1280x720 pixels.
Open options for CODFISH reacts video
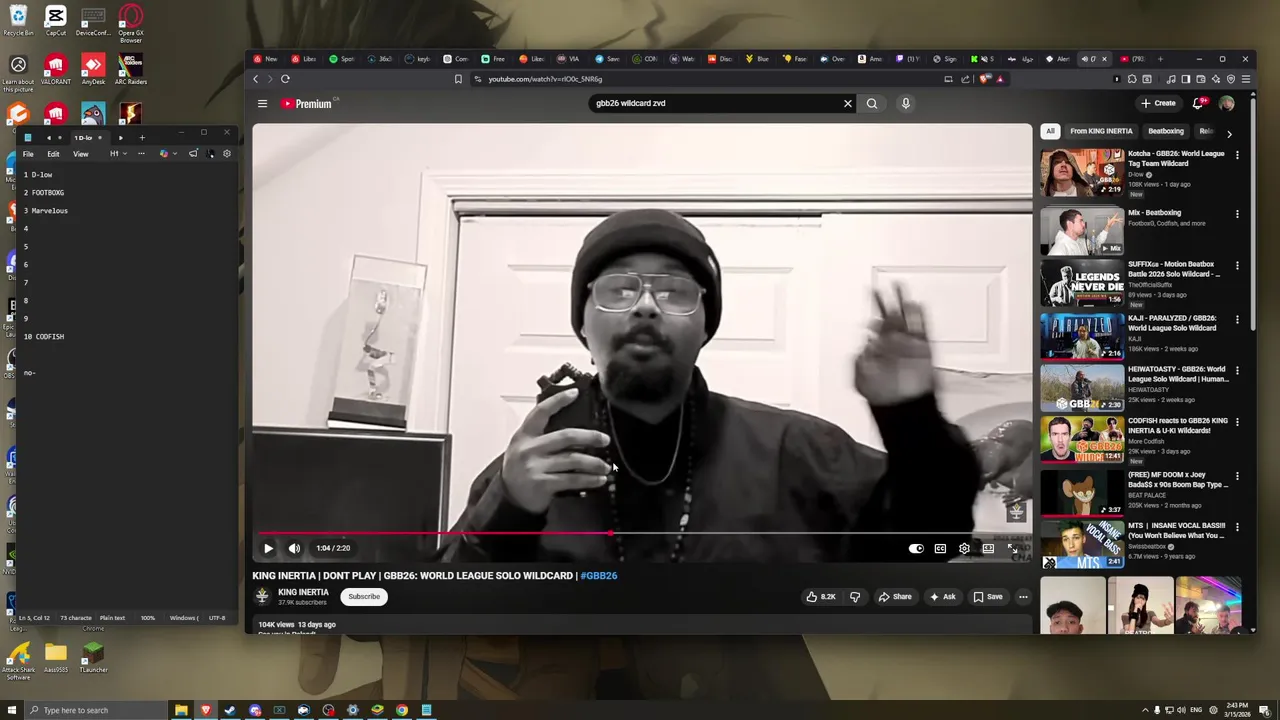[x=1237, y=422]
